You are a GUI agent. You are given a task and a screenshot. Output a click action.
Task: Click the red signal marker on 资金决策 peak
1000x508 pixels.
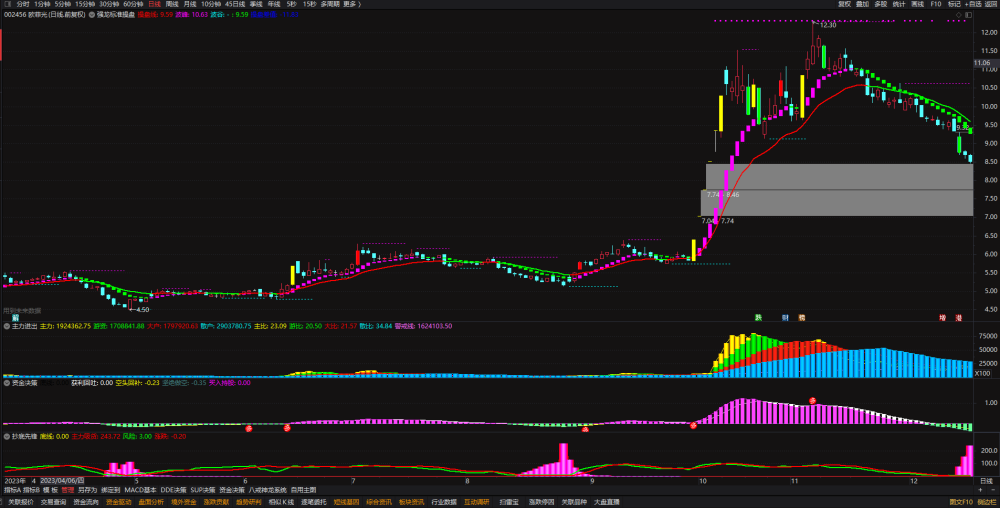pyautogui.click(x=812, y=400)
